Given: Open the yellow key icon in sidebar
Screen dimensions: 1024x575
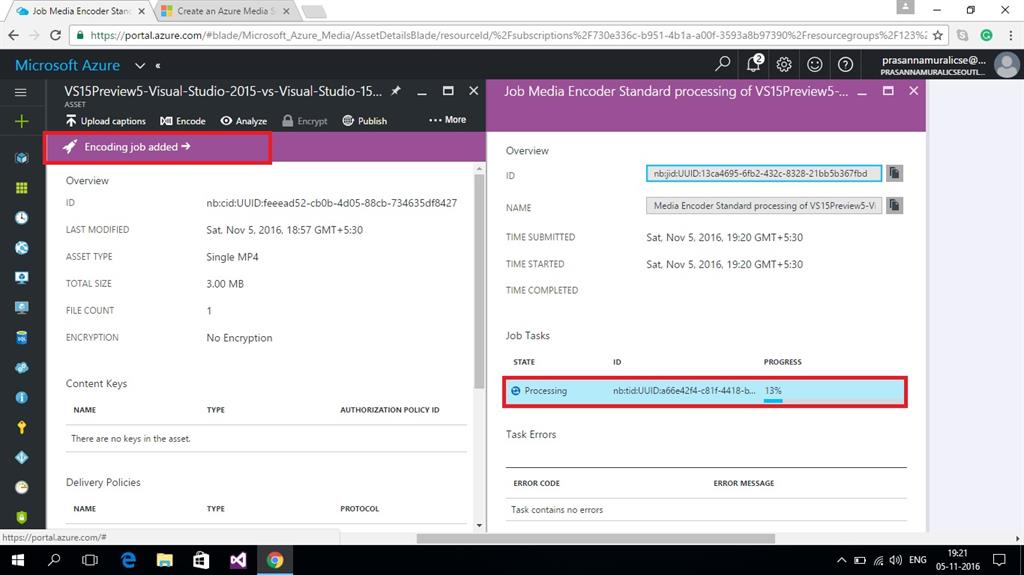Looking at the screenshot, I should pos(22,427).
